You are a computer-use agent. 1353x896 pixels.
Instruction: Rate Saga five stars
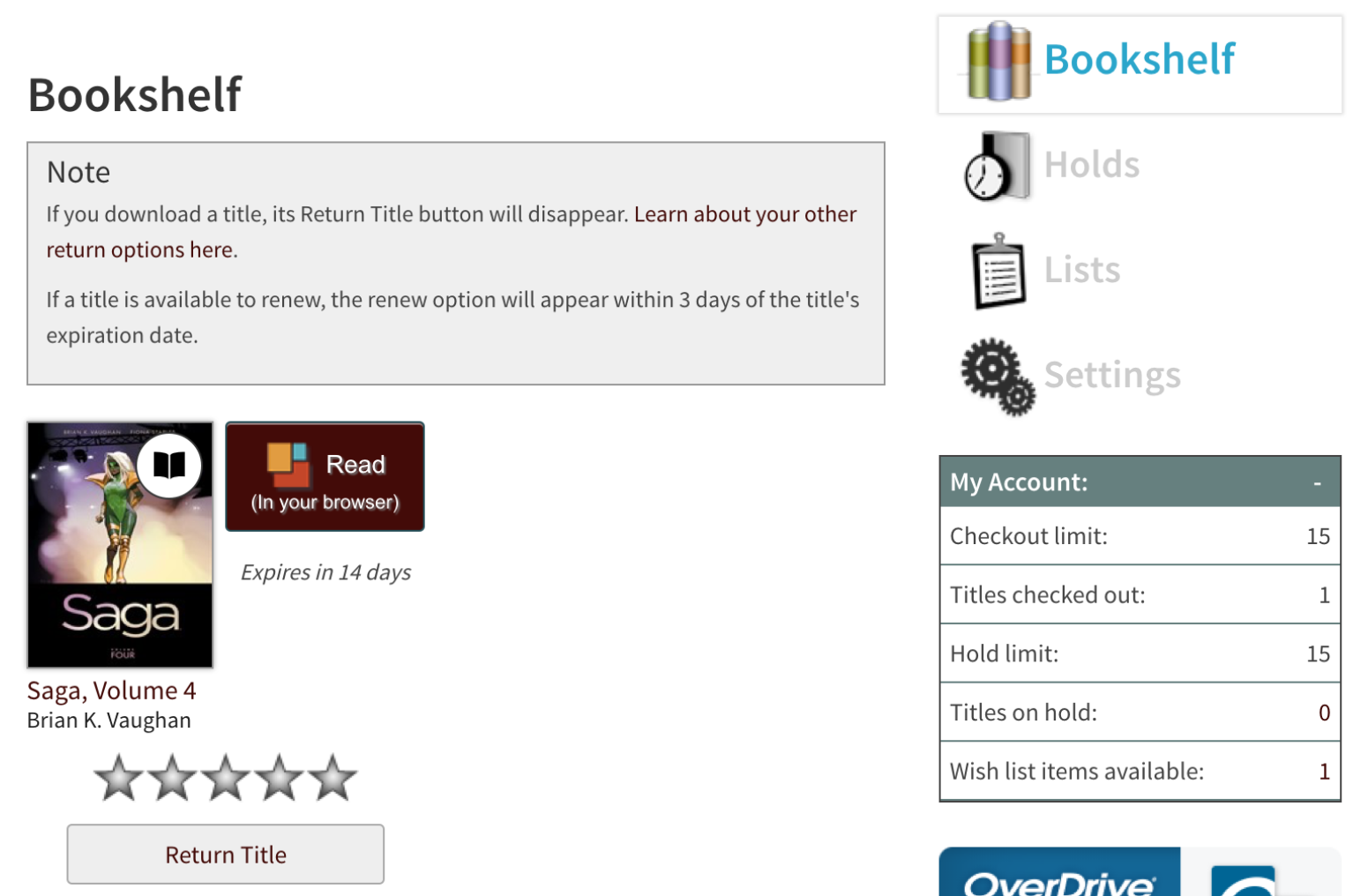pyautogui.click(x=333, y=778)
